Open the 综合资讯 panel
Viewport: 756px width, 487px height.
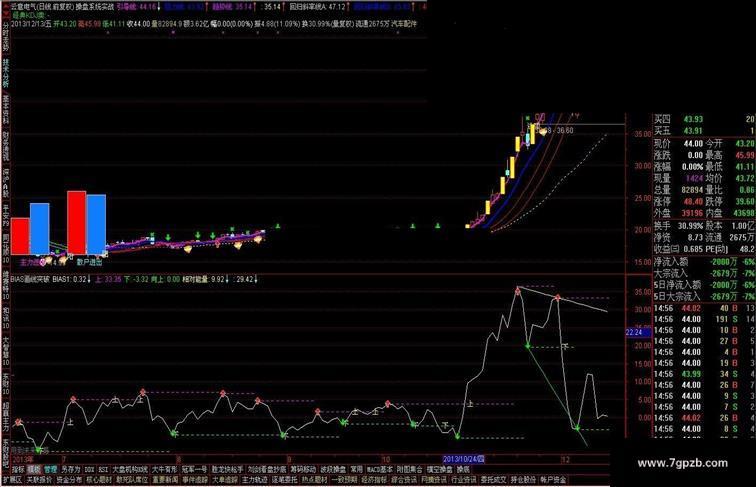pos(405,480)
